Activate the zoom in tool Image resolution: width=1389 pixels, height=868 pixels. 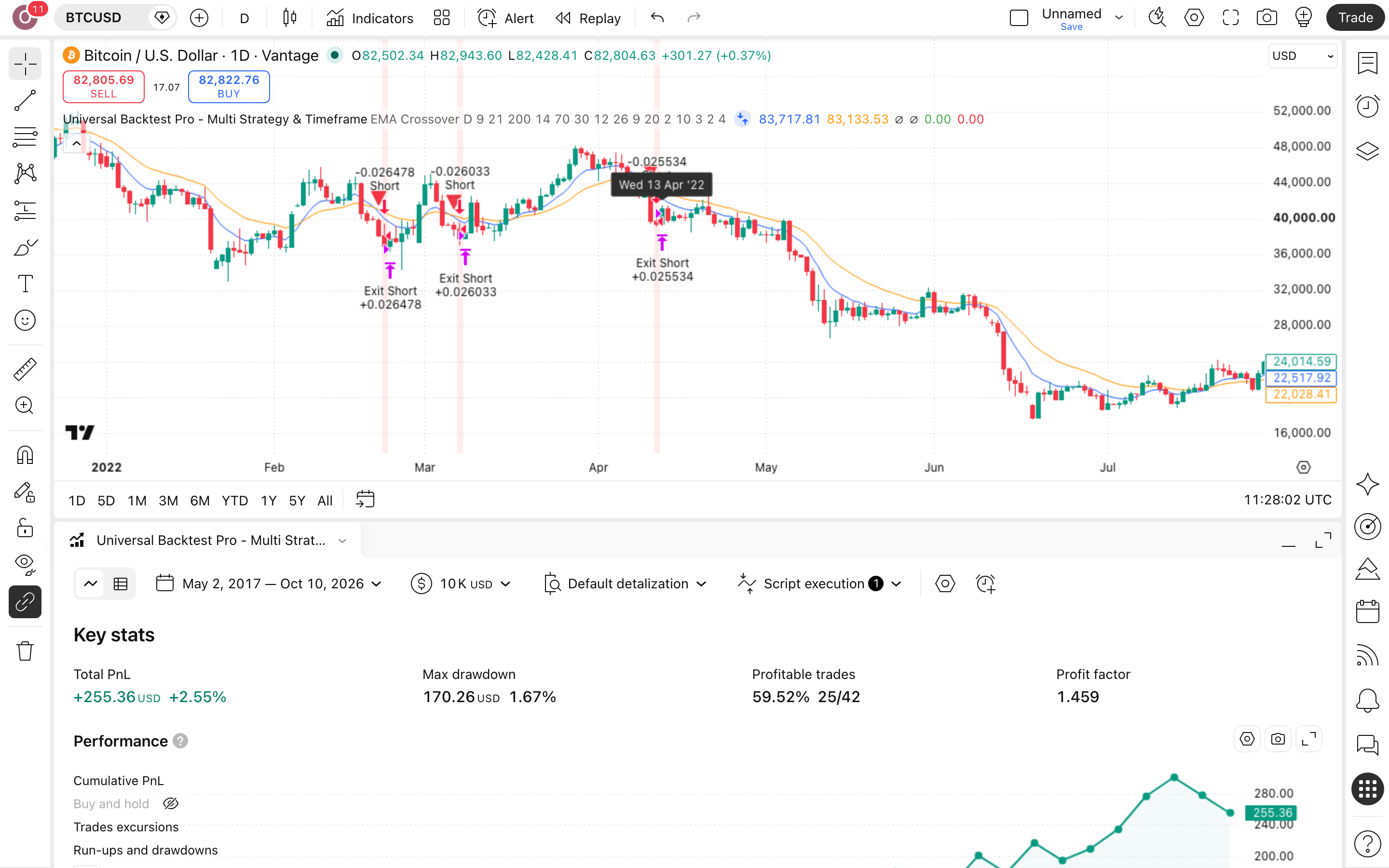tap(25, 406)
